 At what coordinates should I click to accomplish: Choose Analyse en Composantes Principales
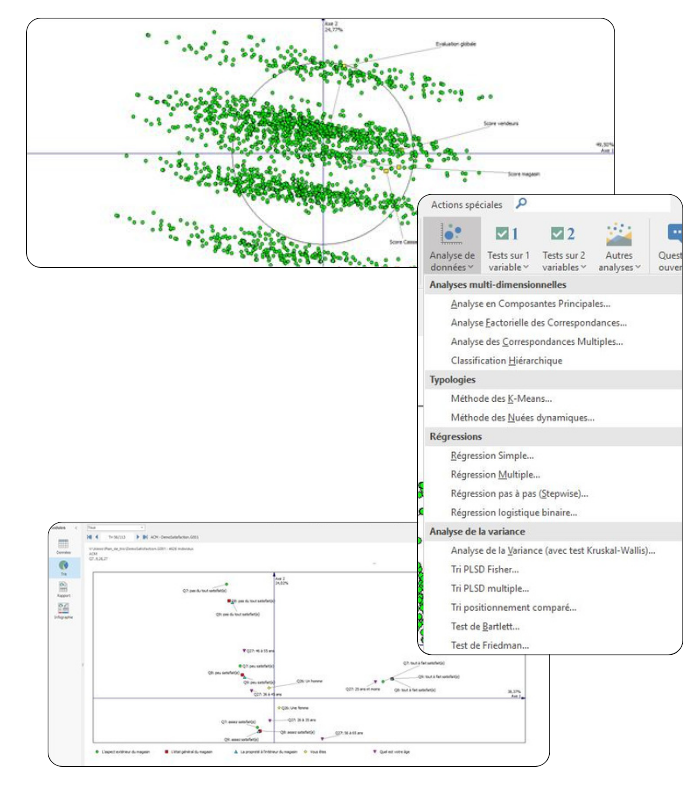[x=530, y=304]
